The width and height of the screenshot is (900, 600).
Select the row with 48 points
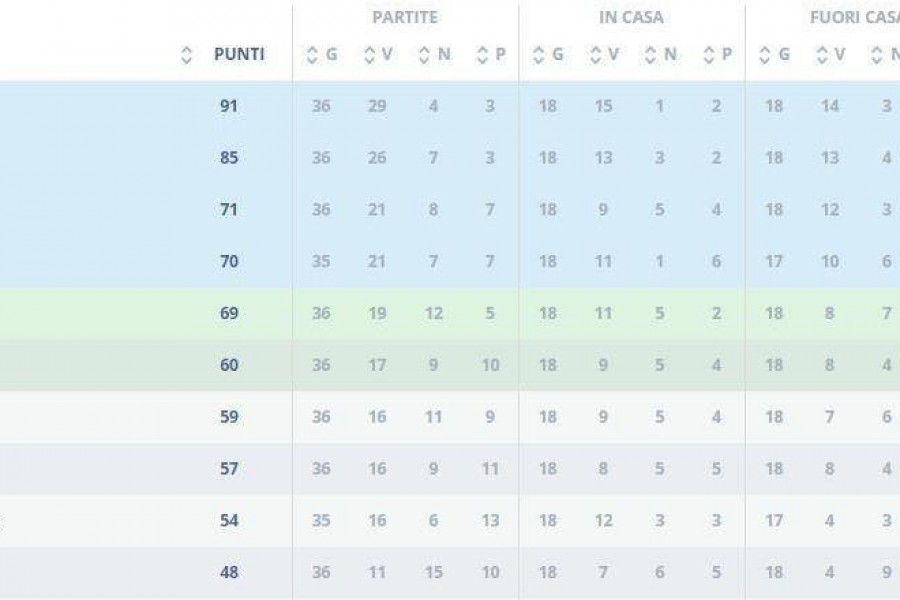coord(450,572)
